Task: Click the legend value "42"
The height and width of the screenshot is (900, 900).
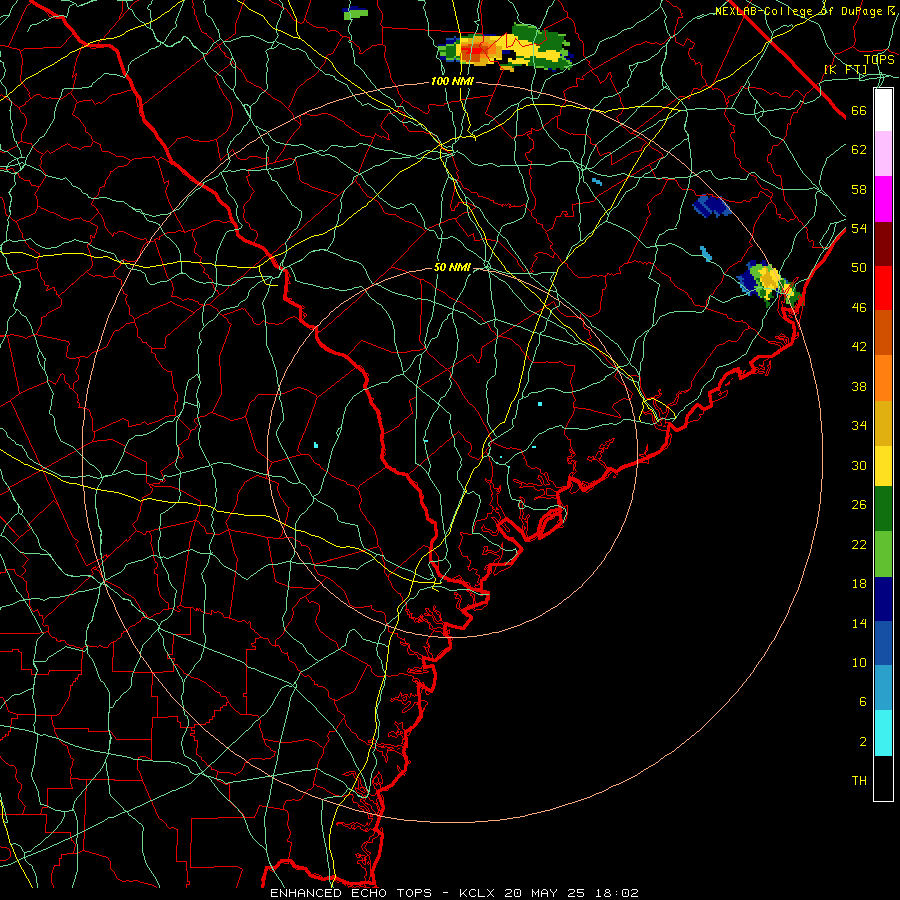Action: coord(859,347)
